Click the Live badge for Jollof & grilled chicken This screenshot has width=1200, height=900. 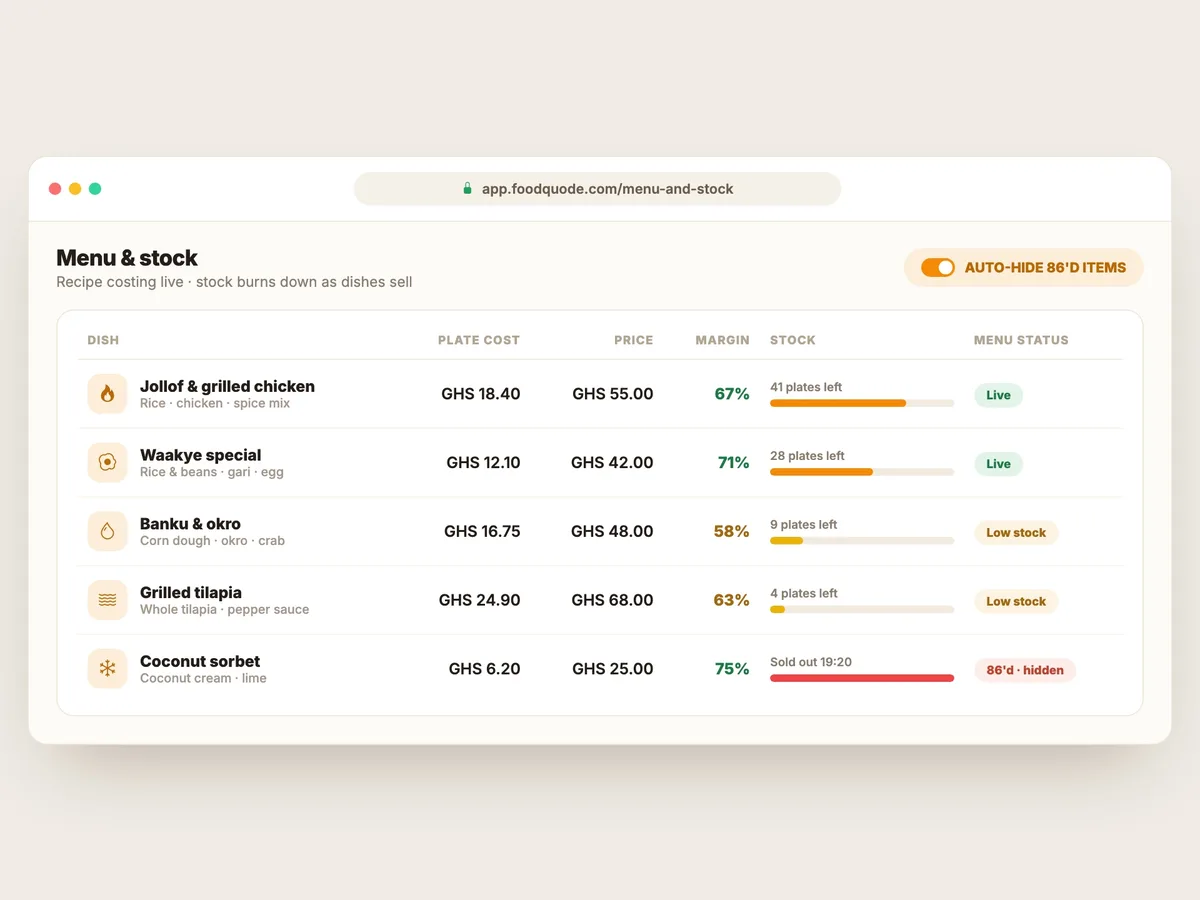point(998,395)
